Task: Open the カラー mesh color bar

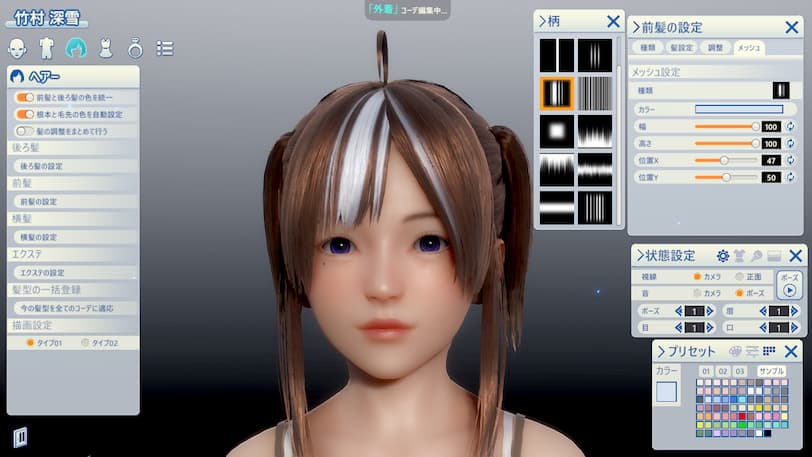Action: tap(739, 109)
